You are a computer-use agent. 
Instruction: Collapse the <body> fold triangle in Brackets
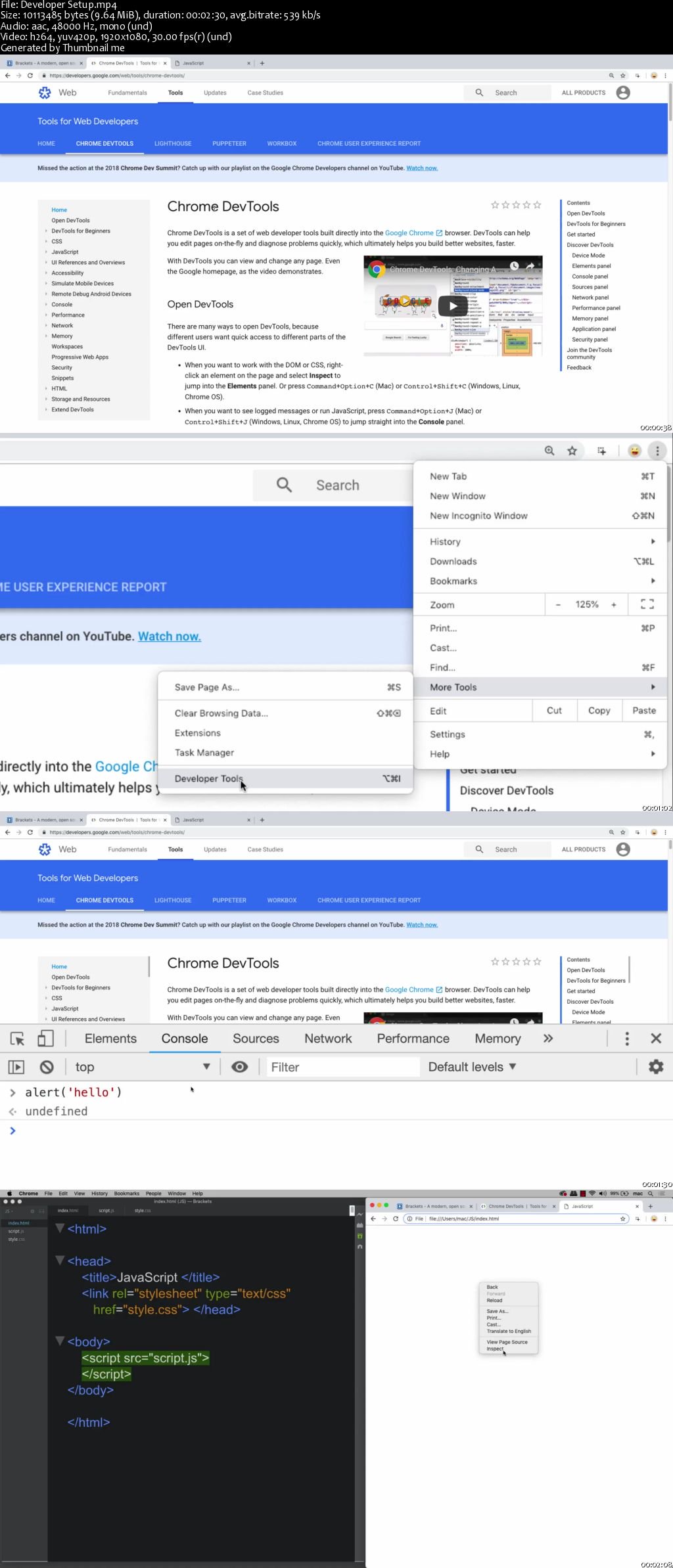point(60,1341)
